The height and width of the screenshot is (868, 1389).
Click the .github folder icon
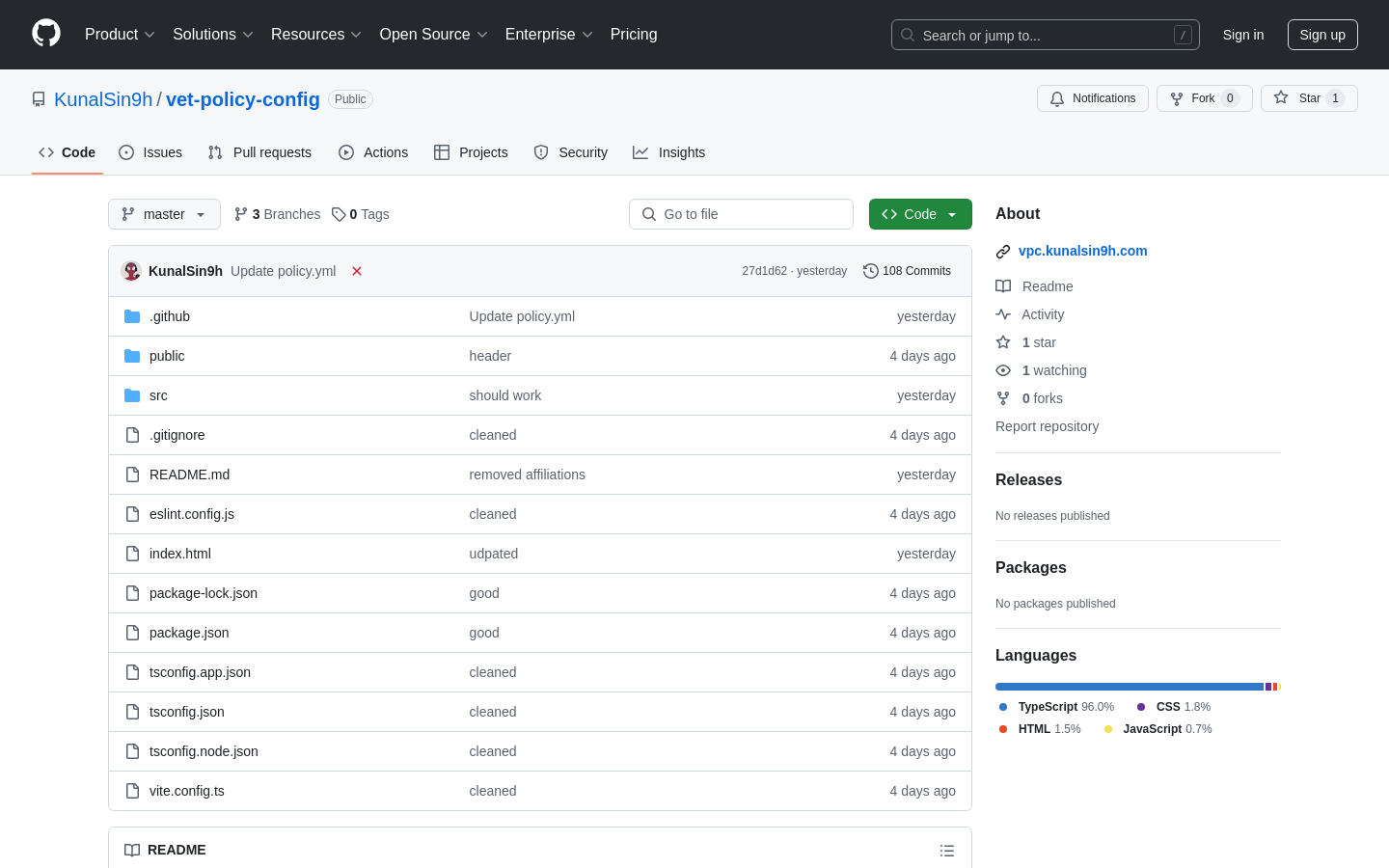[x=132, y=316]
